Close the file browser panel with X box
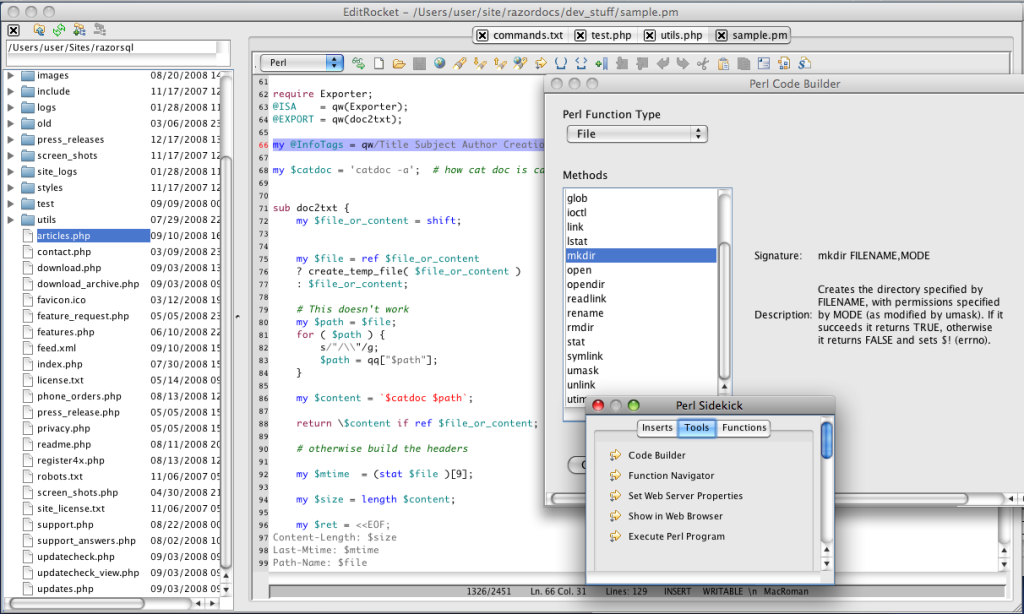Viewport: 1024px width, 614px height. 14,30
